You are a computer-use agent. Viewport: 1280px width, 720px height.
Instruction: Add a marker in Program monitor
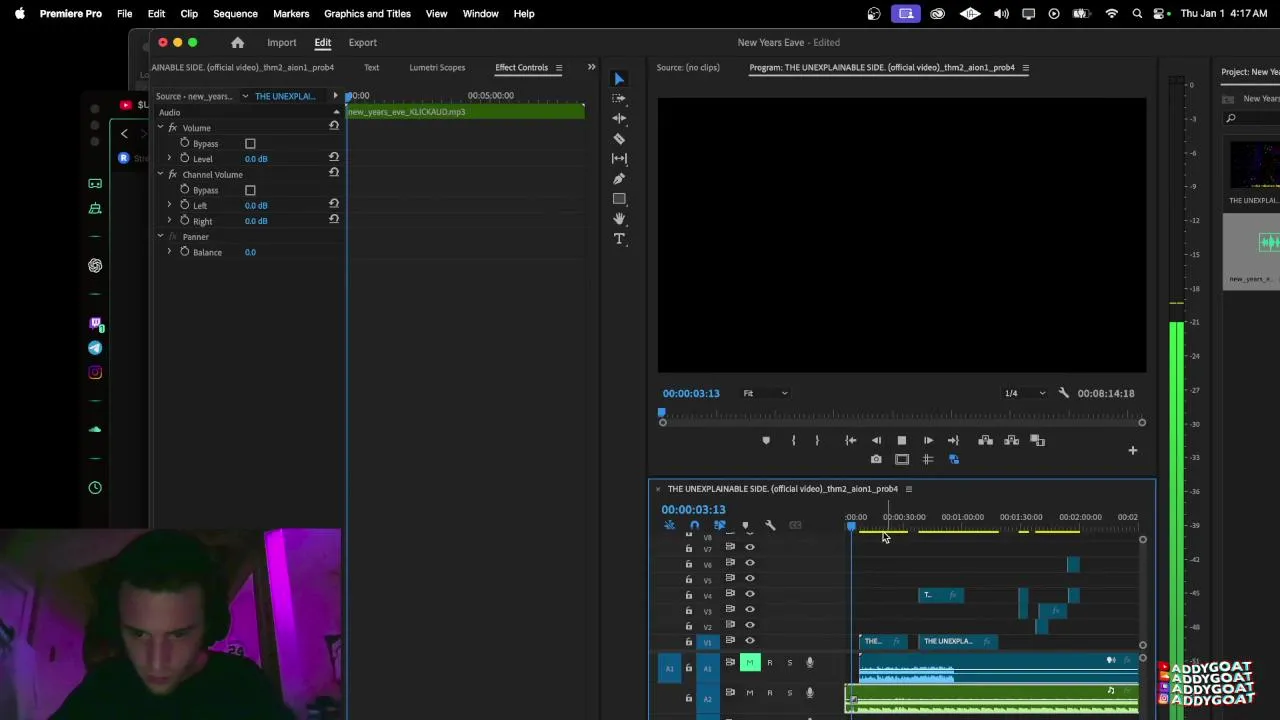tap(766, 440)
